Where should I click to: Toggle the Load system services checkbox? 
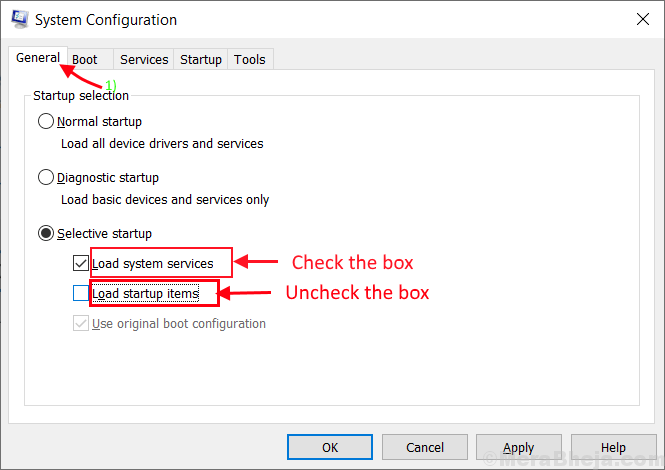coord(81,263)
